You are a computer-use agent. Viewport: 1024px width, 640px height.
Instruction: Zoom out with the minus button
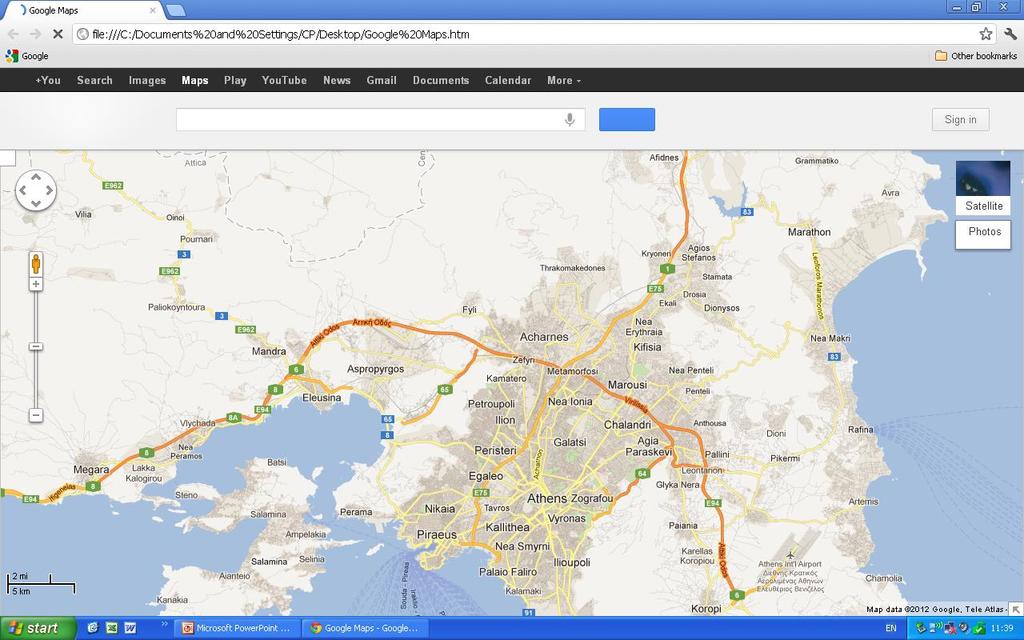click(36, 415)
